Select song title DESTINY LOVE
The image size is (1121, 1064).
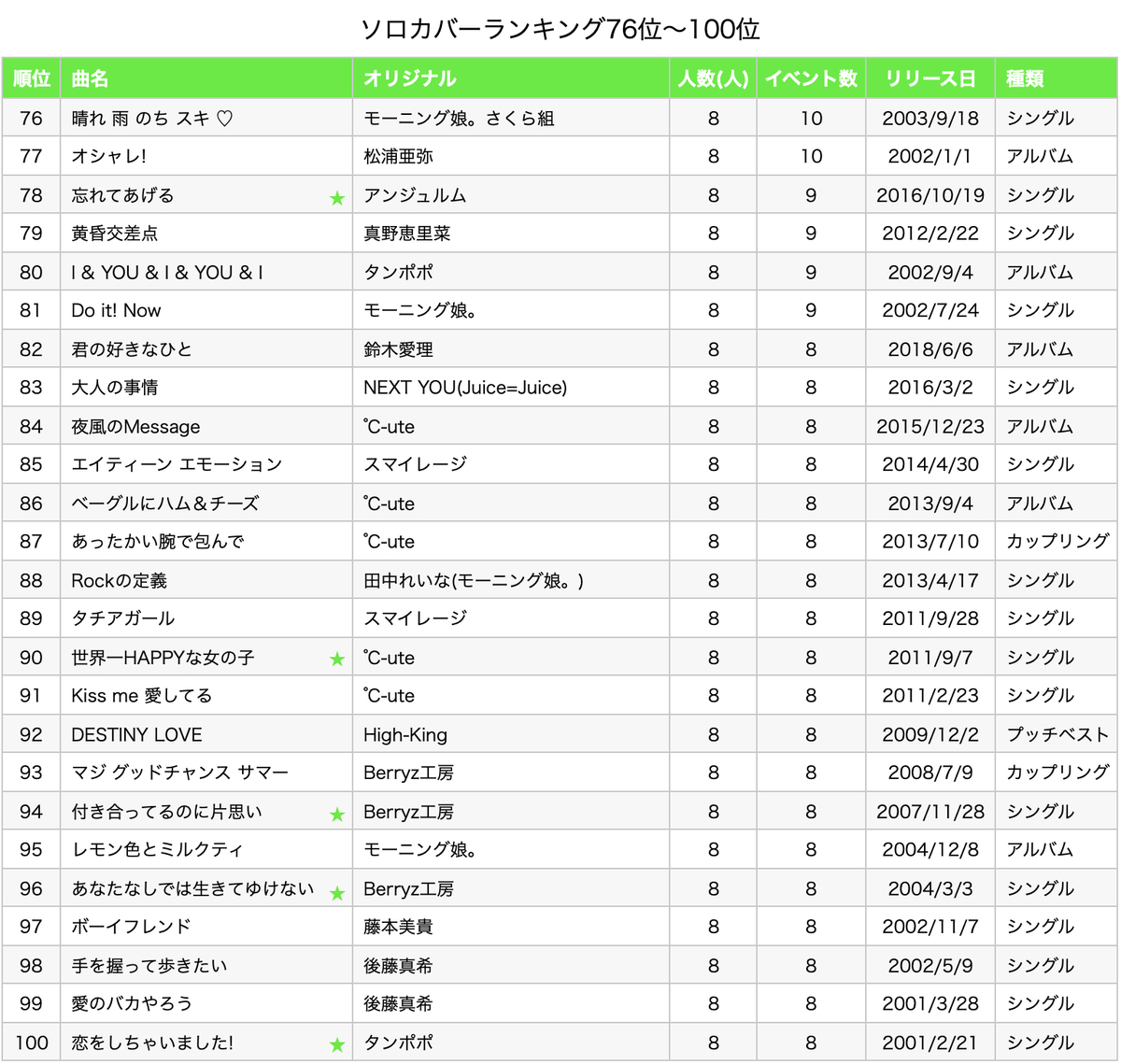[136, 735]
